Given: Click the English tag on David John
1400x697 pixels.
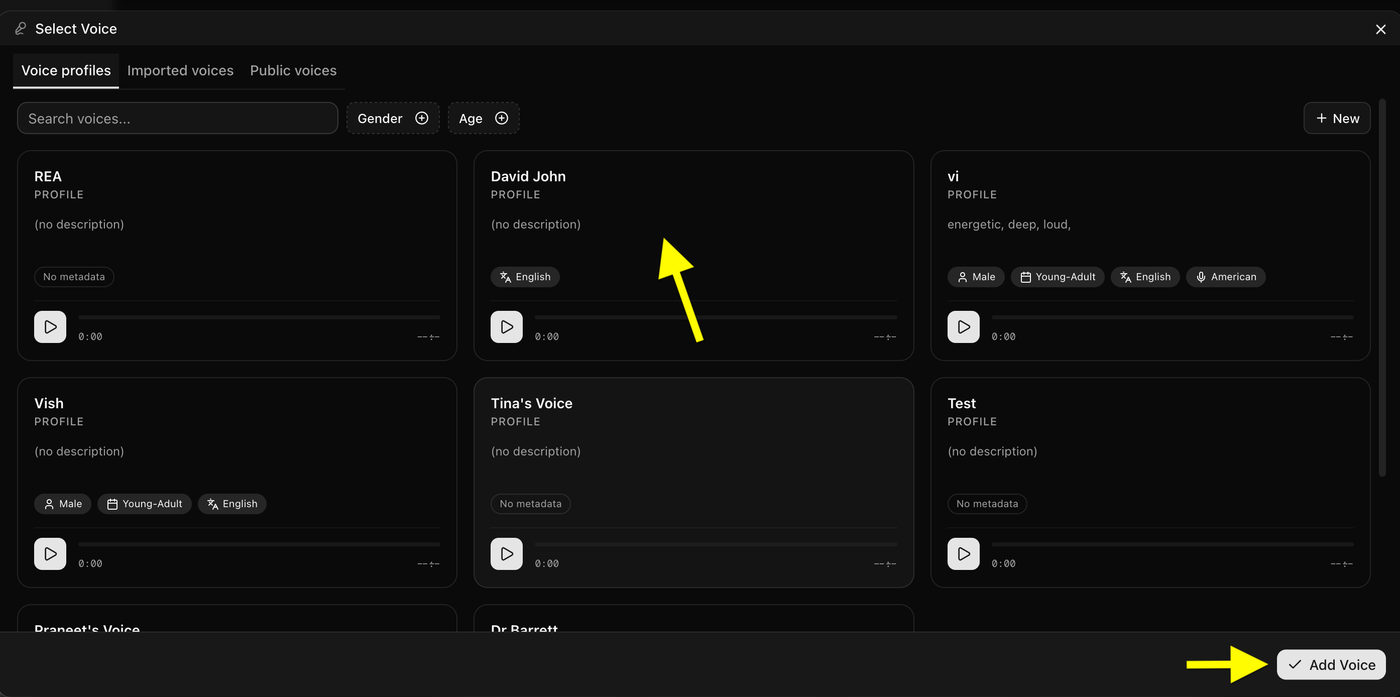Looking at the screenshot, I should 525,277.
